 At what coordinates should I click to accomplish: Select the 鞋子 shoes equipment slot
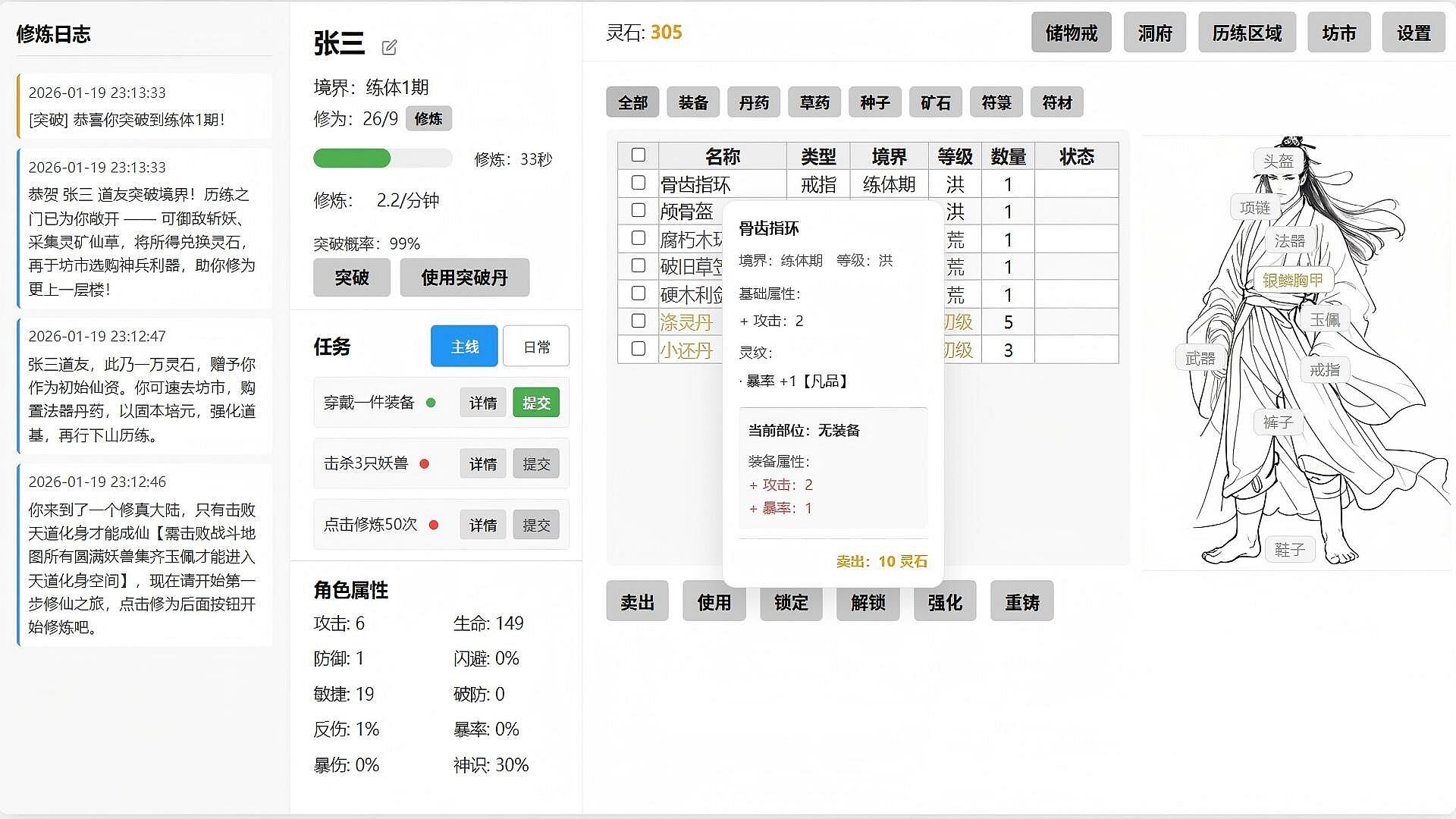(x=1289, y=549)
